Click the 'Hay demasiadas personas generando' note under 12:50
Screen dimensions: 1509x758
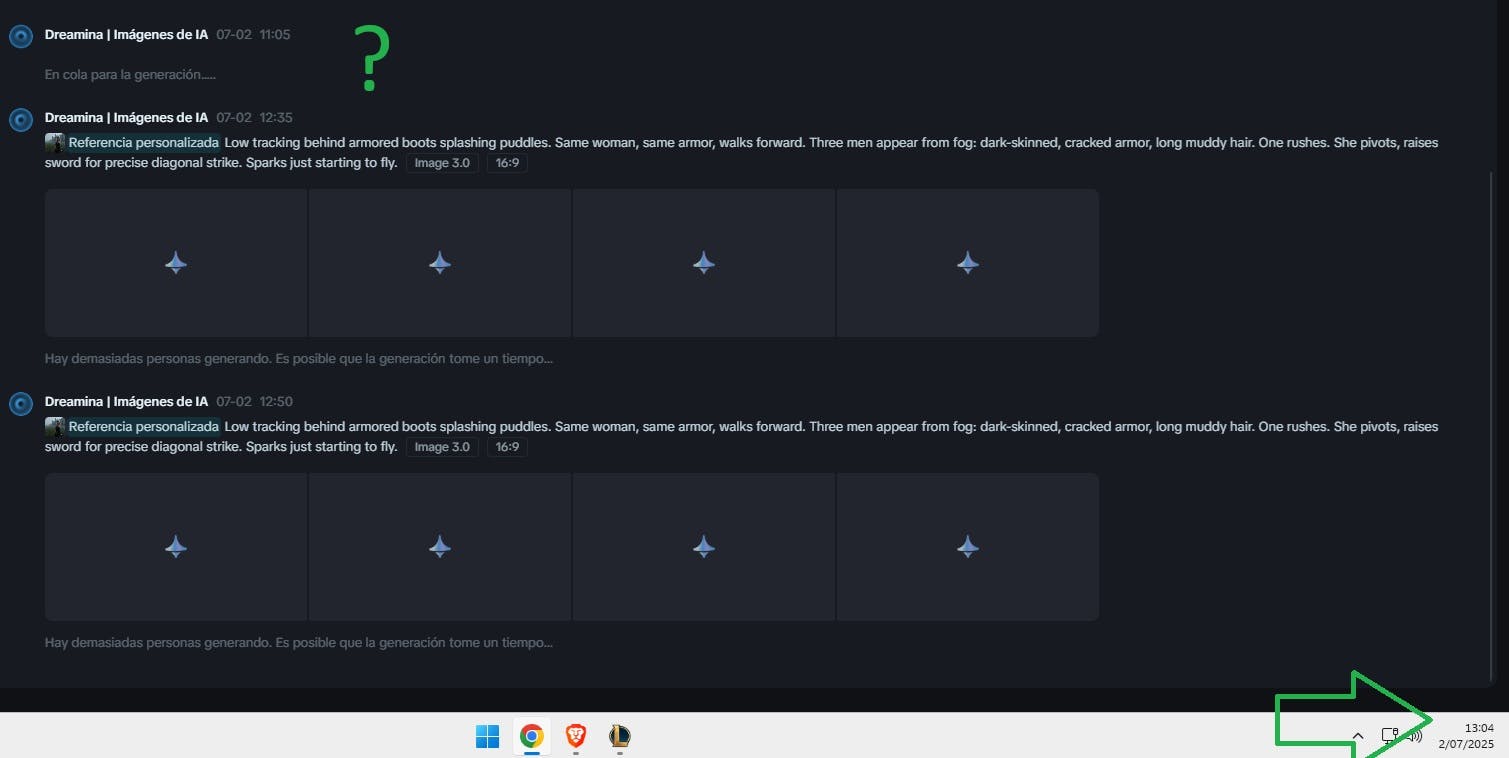coord(299,642)
